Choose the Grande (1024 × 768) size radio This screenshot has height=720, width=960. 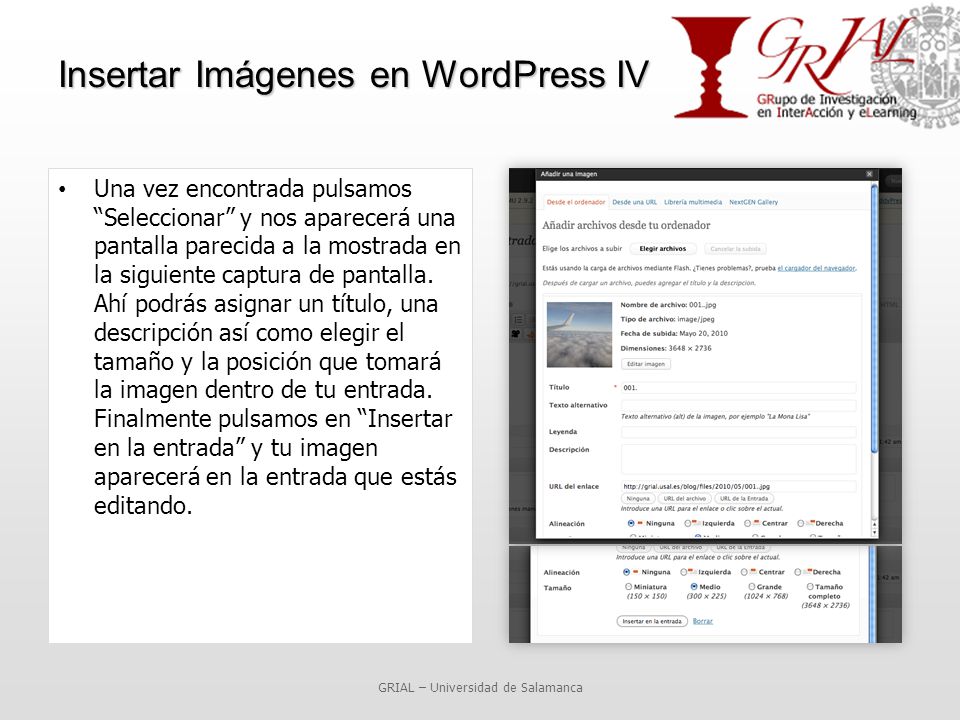(751, 587)
